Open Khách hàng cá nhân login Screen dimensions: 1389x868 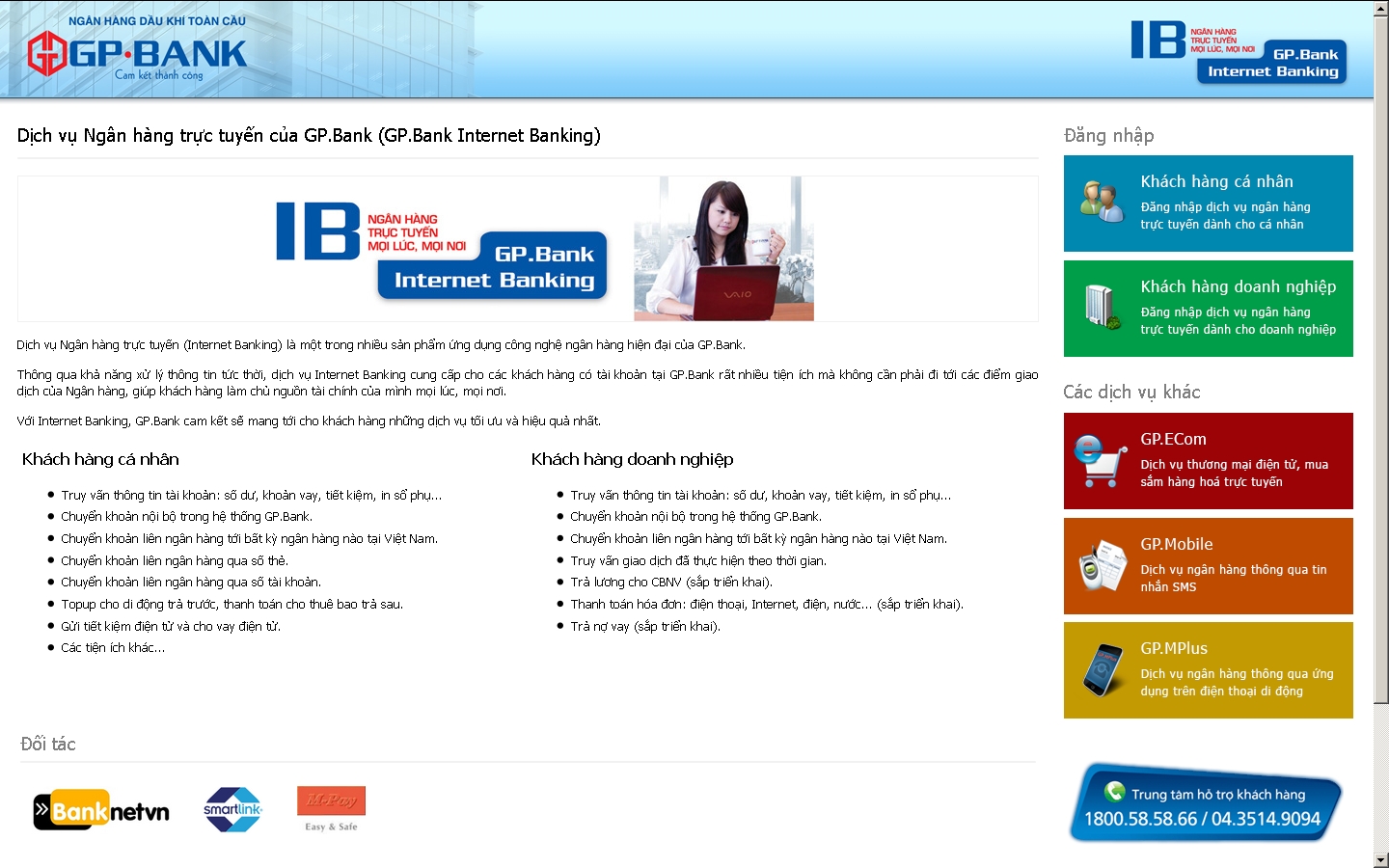[1208, 203]
